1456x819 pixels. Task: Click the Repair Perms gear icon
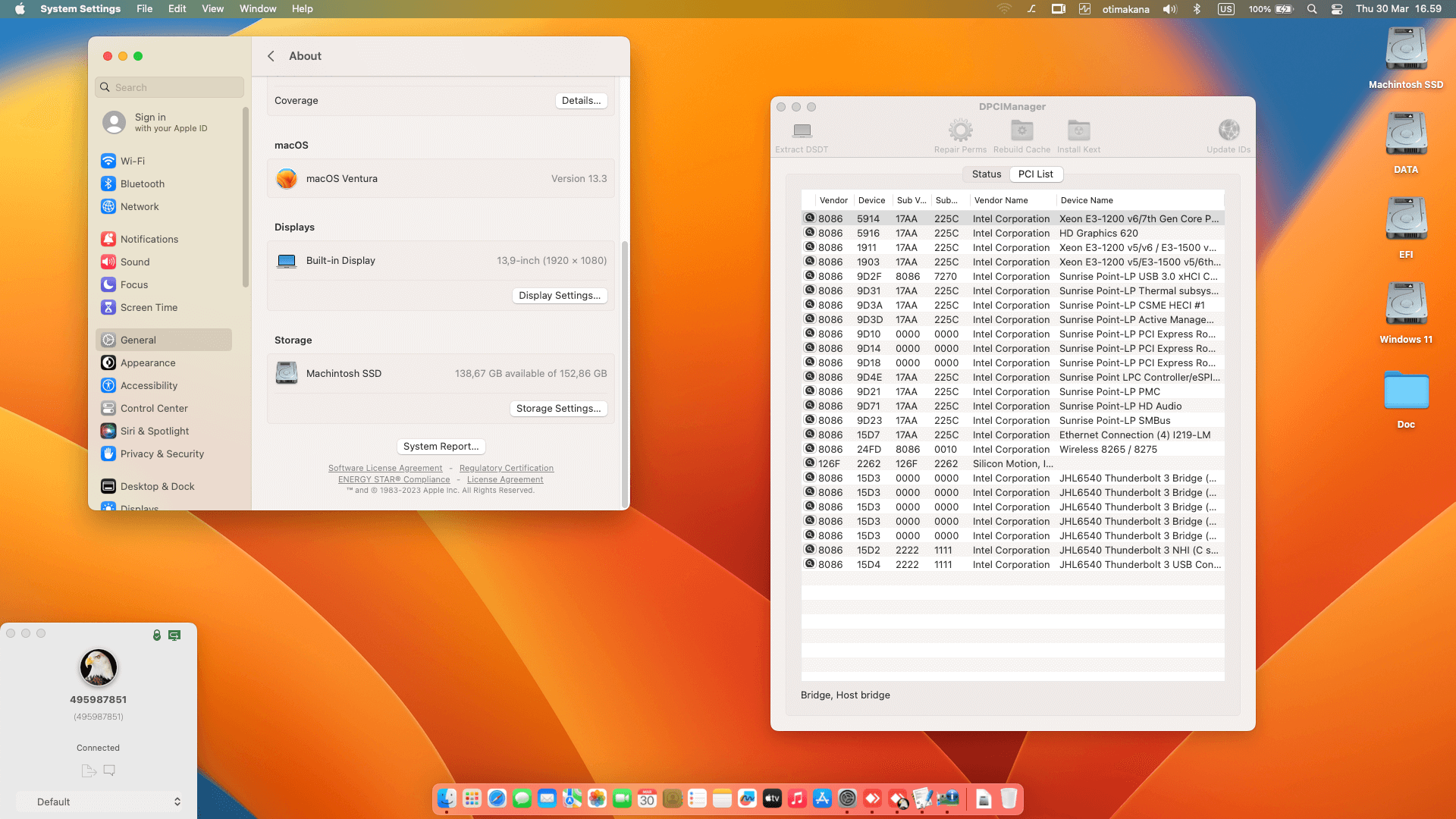coord(960,131)
